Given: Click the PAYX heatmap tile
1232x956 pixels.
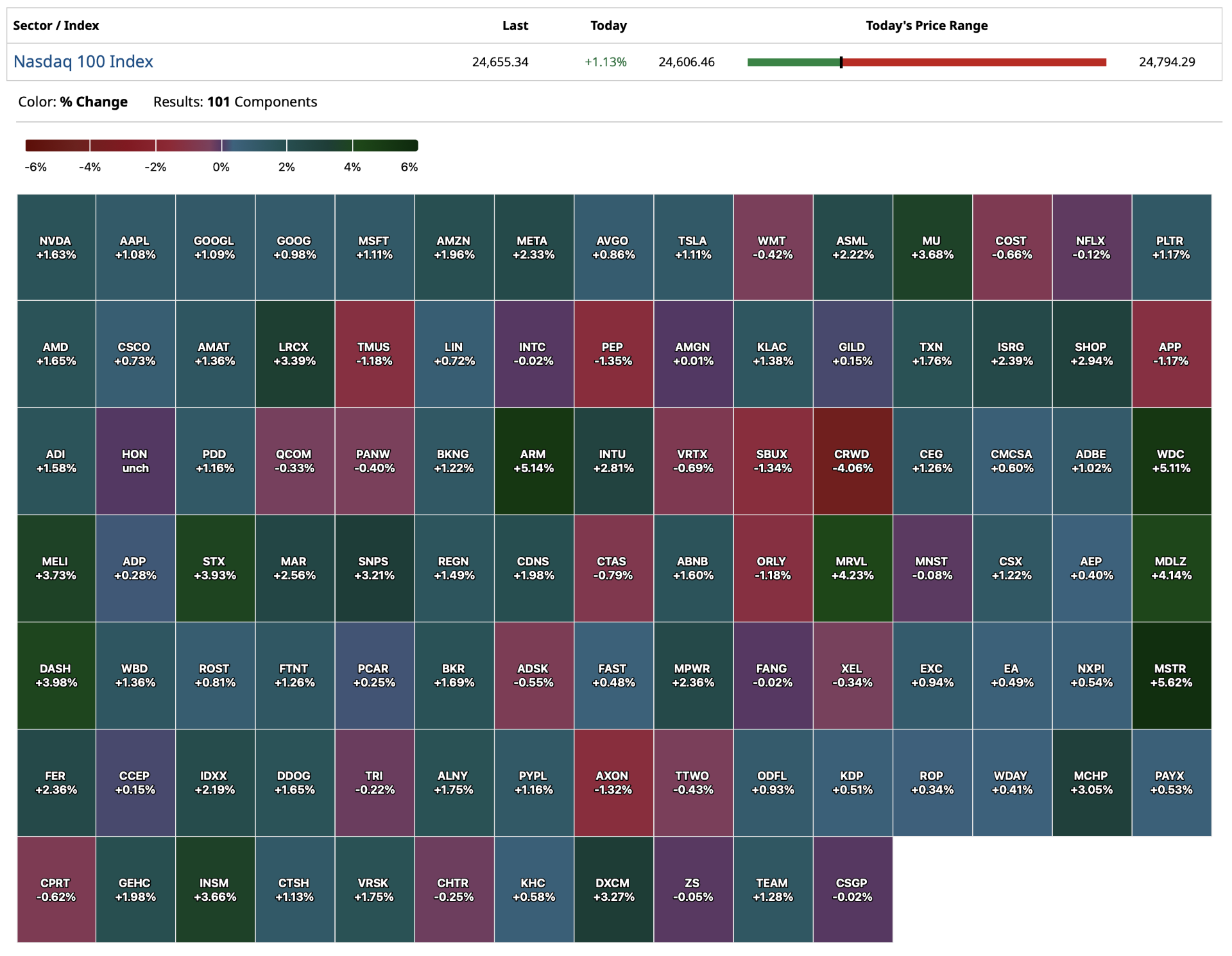Looking at the screenshot, I should tap(1171, 783).
